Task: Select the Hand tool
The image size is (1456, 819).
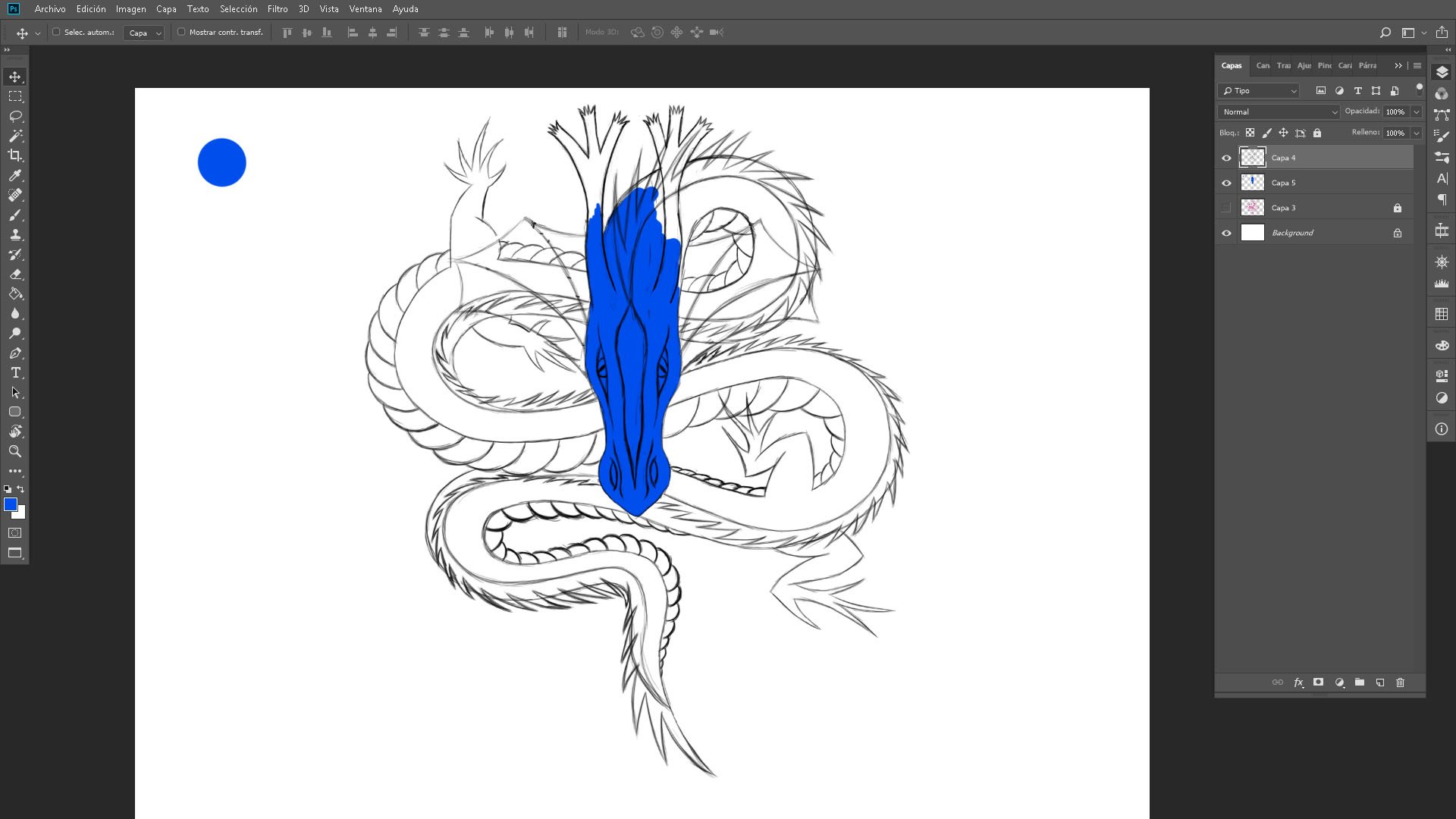Action: (x=15, y=431)
